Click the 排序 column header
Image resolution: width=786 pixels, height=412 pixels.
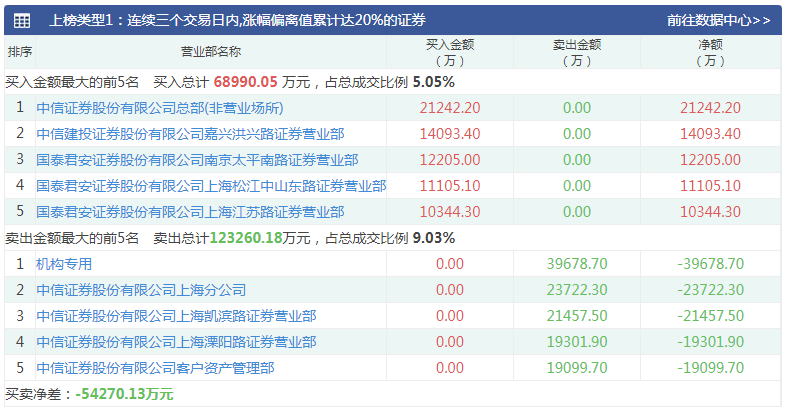[20, 52]
